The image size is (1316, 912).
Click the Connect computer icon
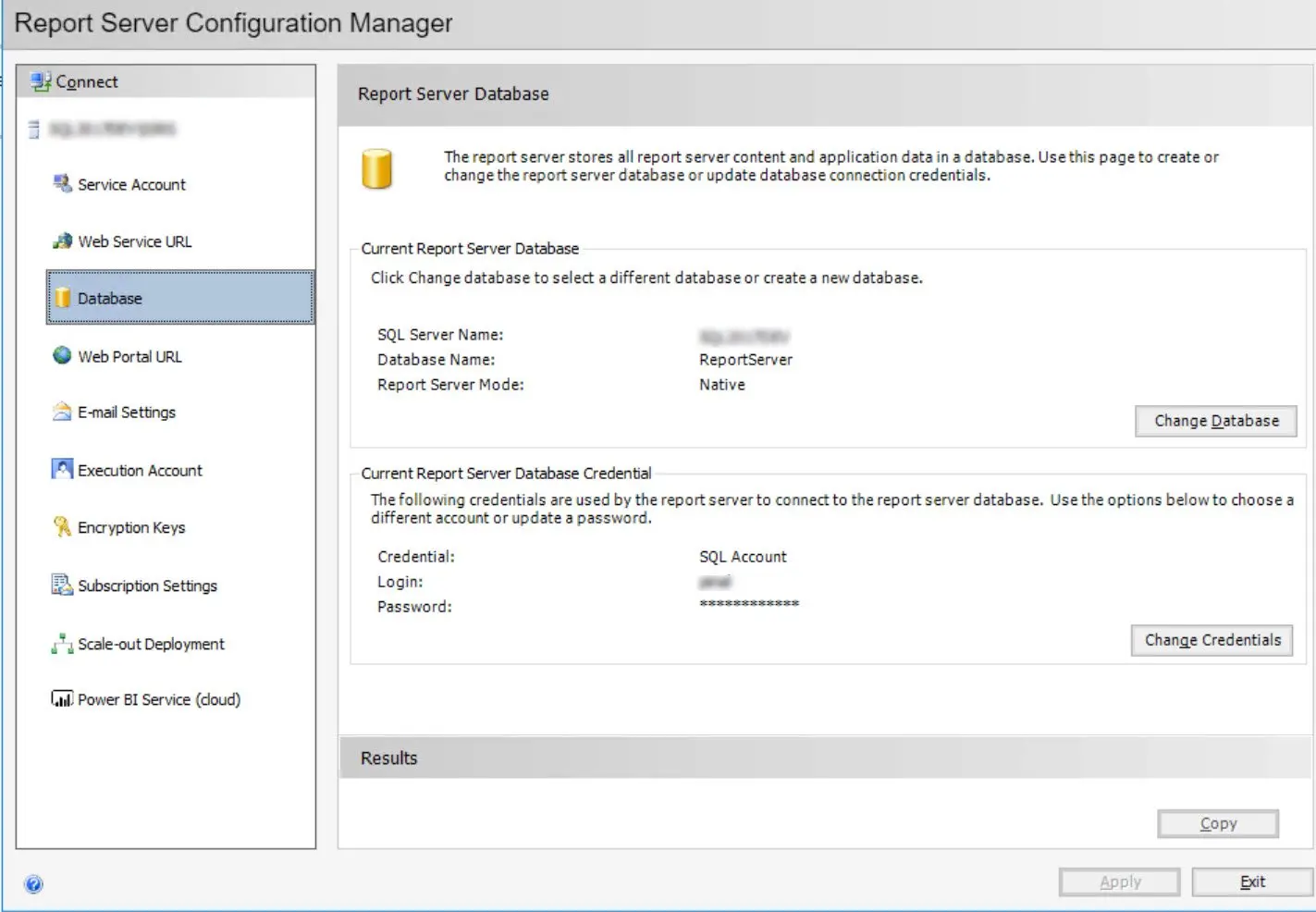40,81
